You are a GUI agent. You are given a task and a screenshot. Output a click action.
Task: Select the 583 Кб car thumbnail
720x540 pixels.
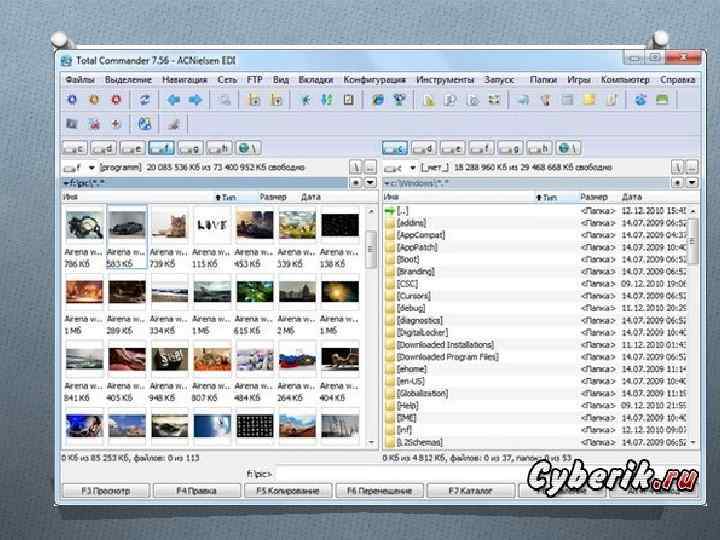pyautogui.click(x=127, y=237)
